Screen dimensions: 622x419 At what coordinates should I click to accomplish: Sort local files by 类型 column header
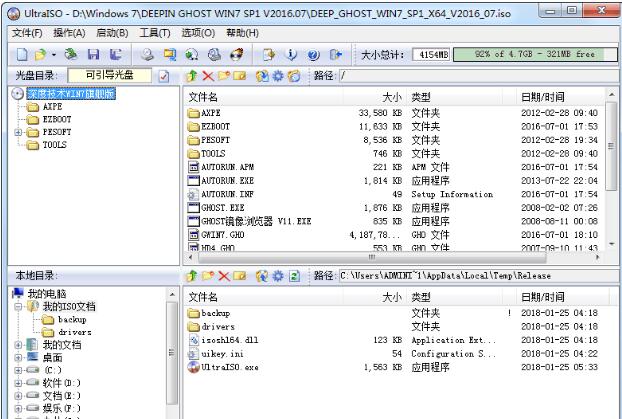454,297
